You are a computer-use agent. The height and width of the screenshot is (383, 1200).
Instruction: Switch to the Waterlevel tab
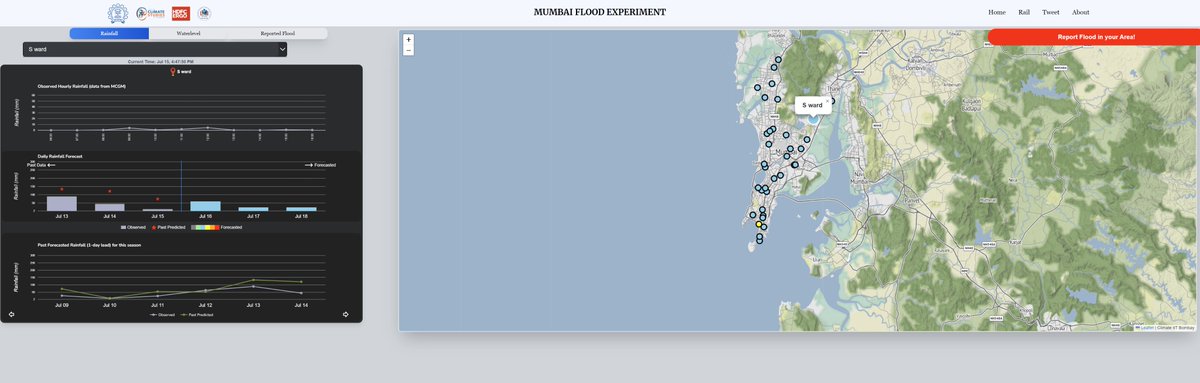(x=187, y=33)
